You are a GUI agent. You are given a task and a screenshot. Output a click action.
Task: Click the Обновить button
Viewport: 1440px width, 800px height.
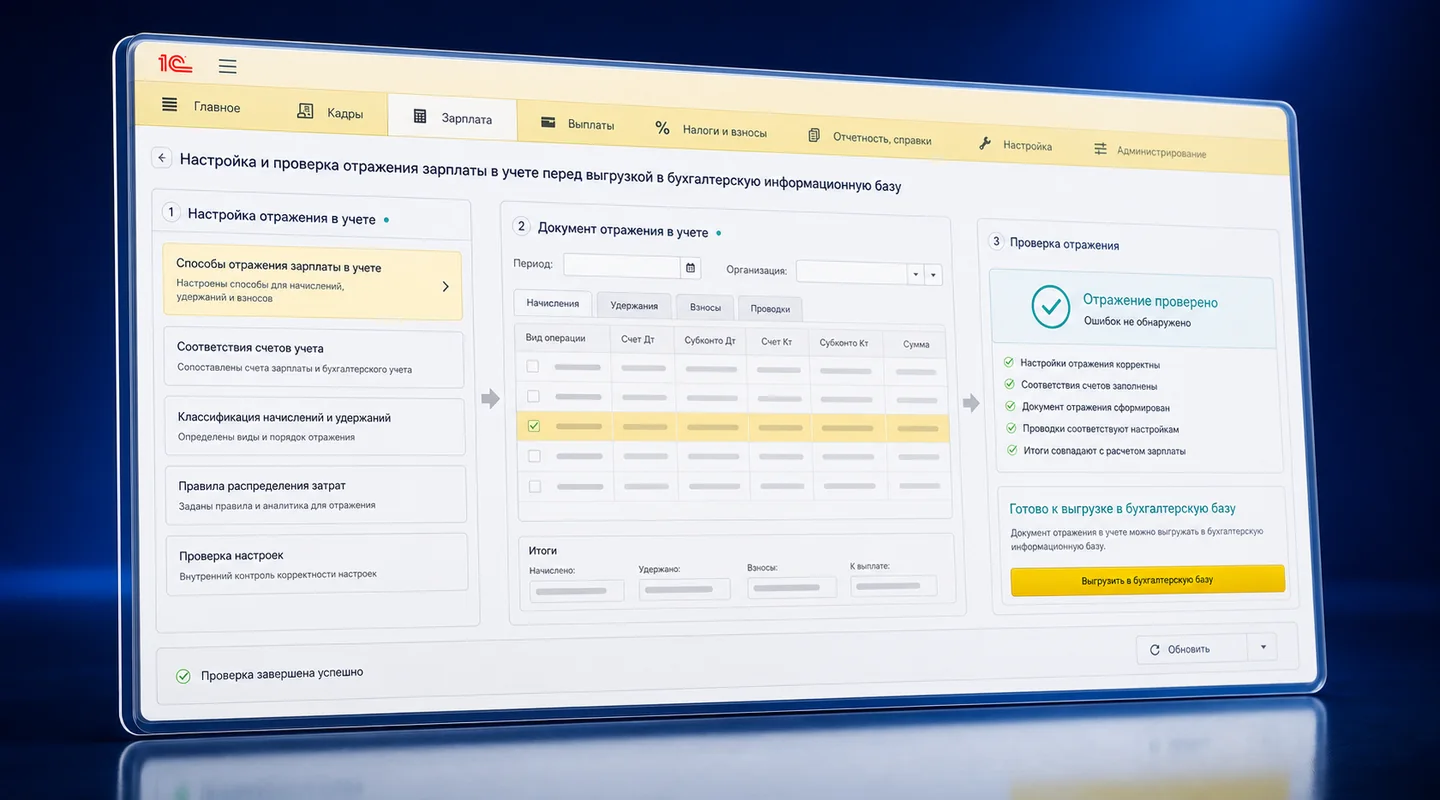pos(1192,649)
